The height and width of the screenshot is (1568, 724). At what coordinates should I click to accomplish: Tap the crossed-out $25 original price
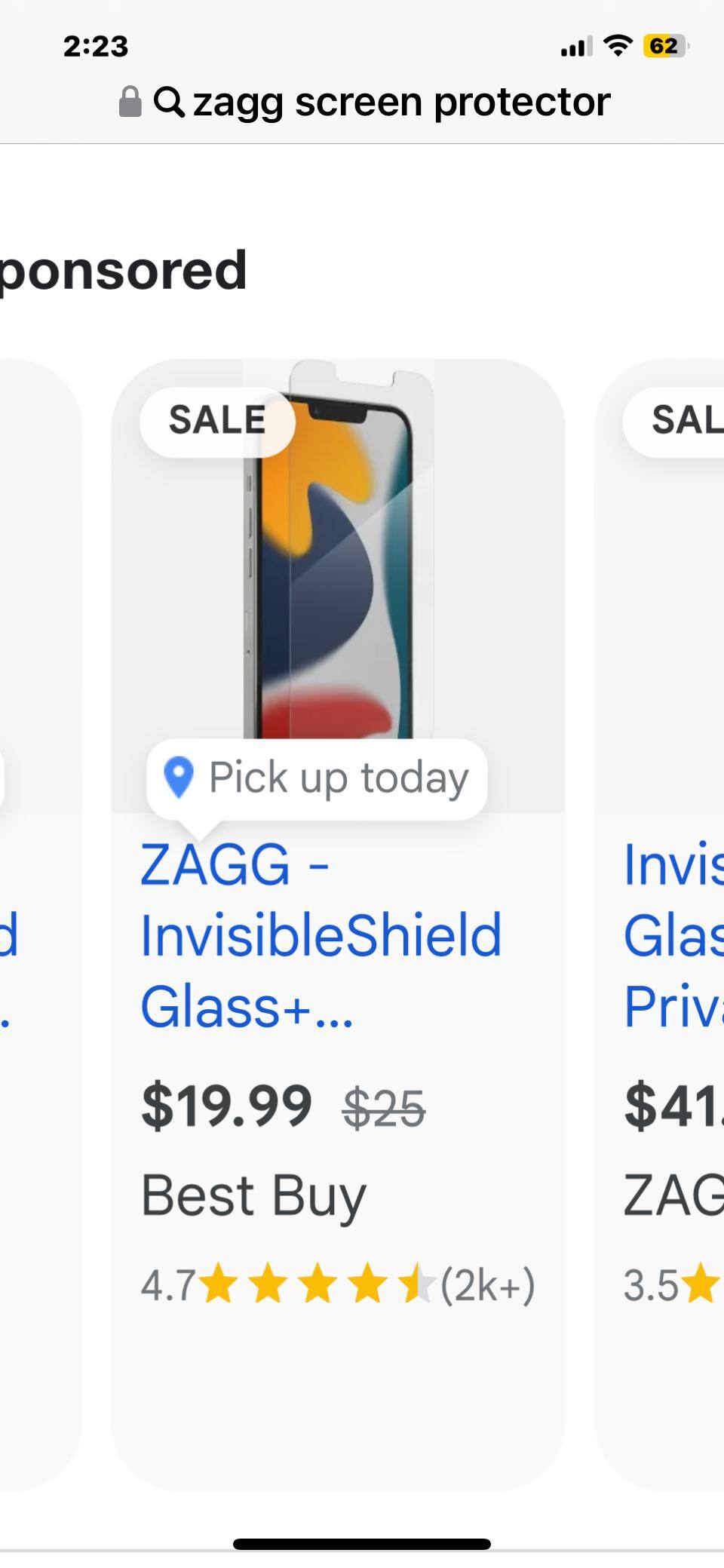tap(384, 1109)
